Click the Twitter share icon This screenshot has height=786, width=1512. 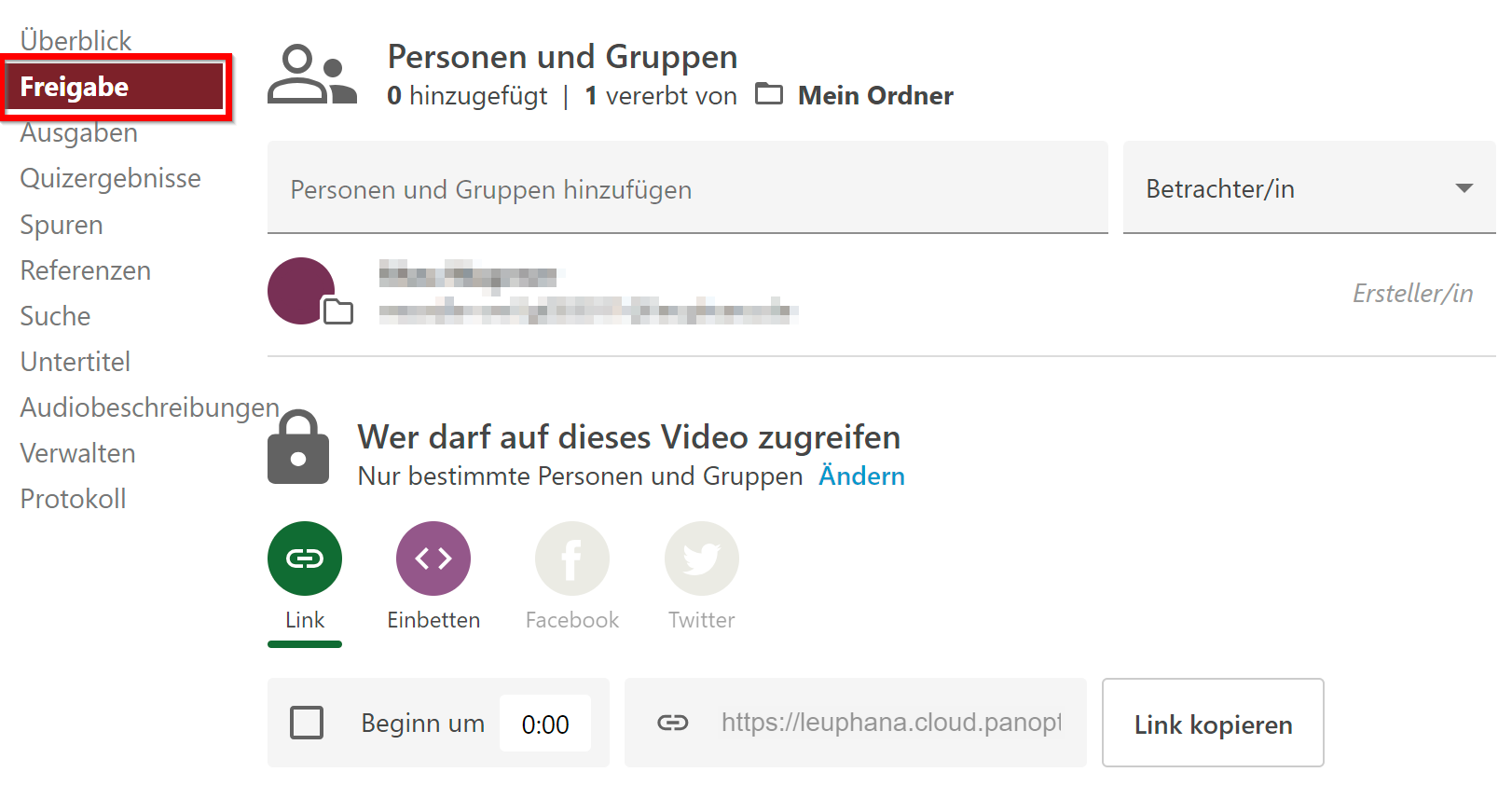click(x=701, y=558)
